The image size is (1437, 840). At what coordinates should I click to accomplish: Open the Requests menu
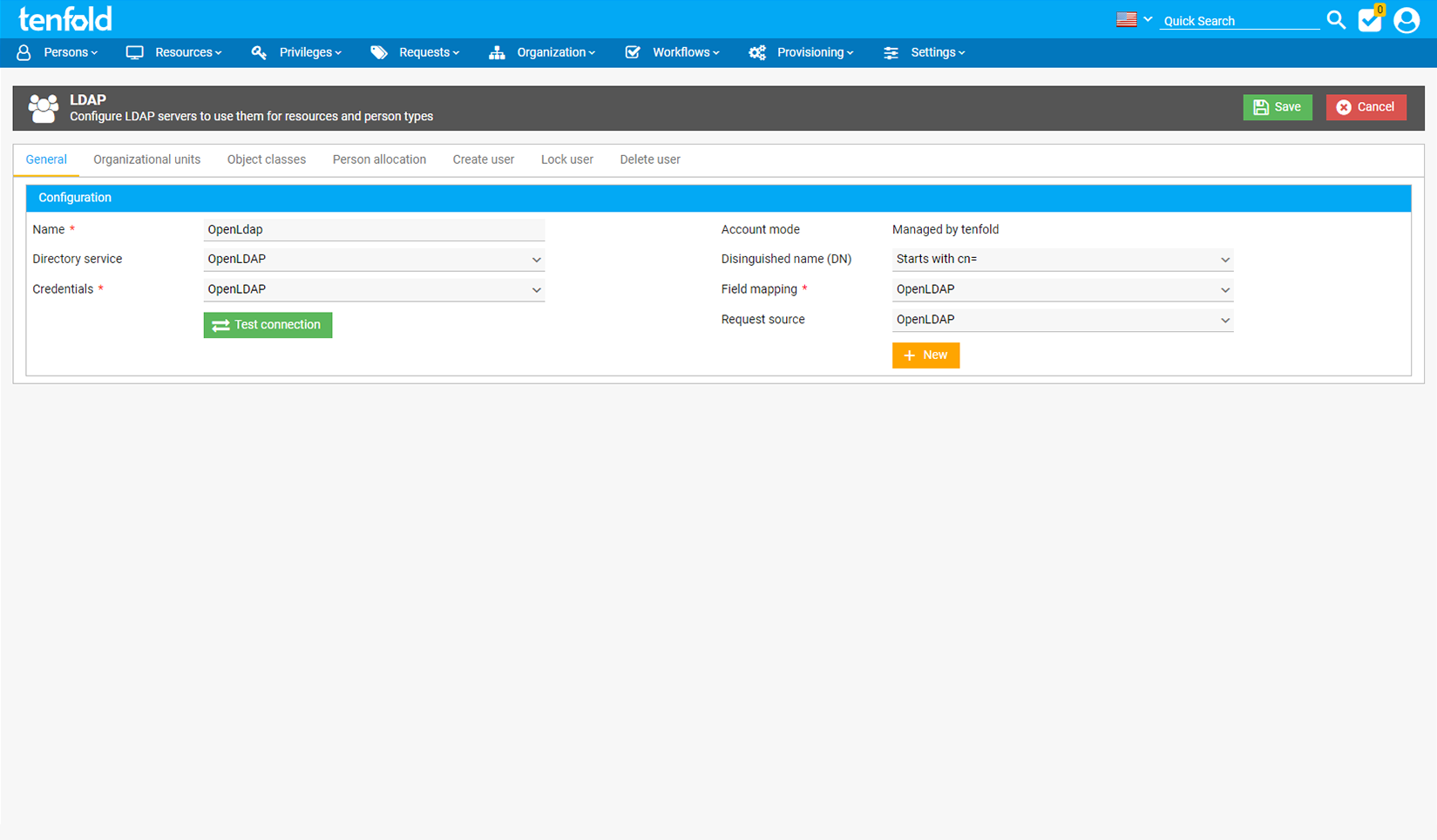429,52
